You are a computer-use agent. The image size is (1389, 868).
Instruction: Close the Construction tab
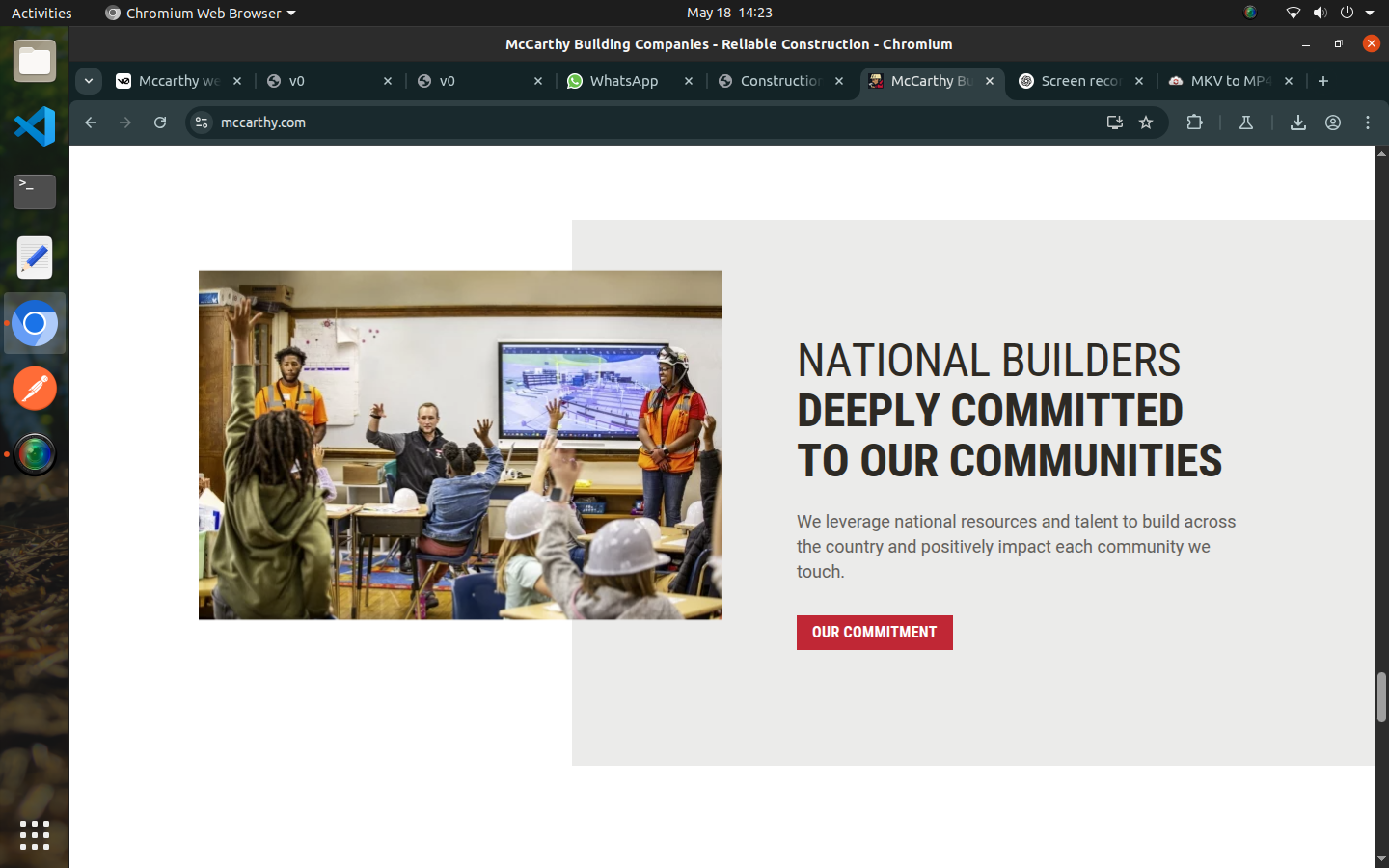click(x=839, y=81)
